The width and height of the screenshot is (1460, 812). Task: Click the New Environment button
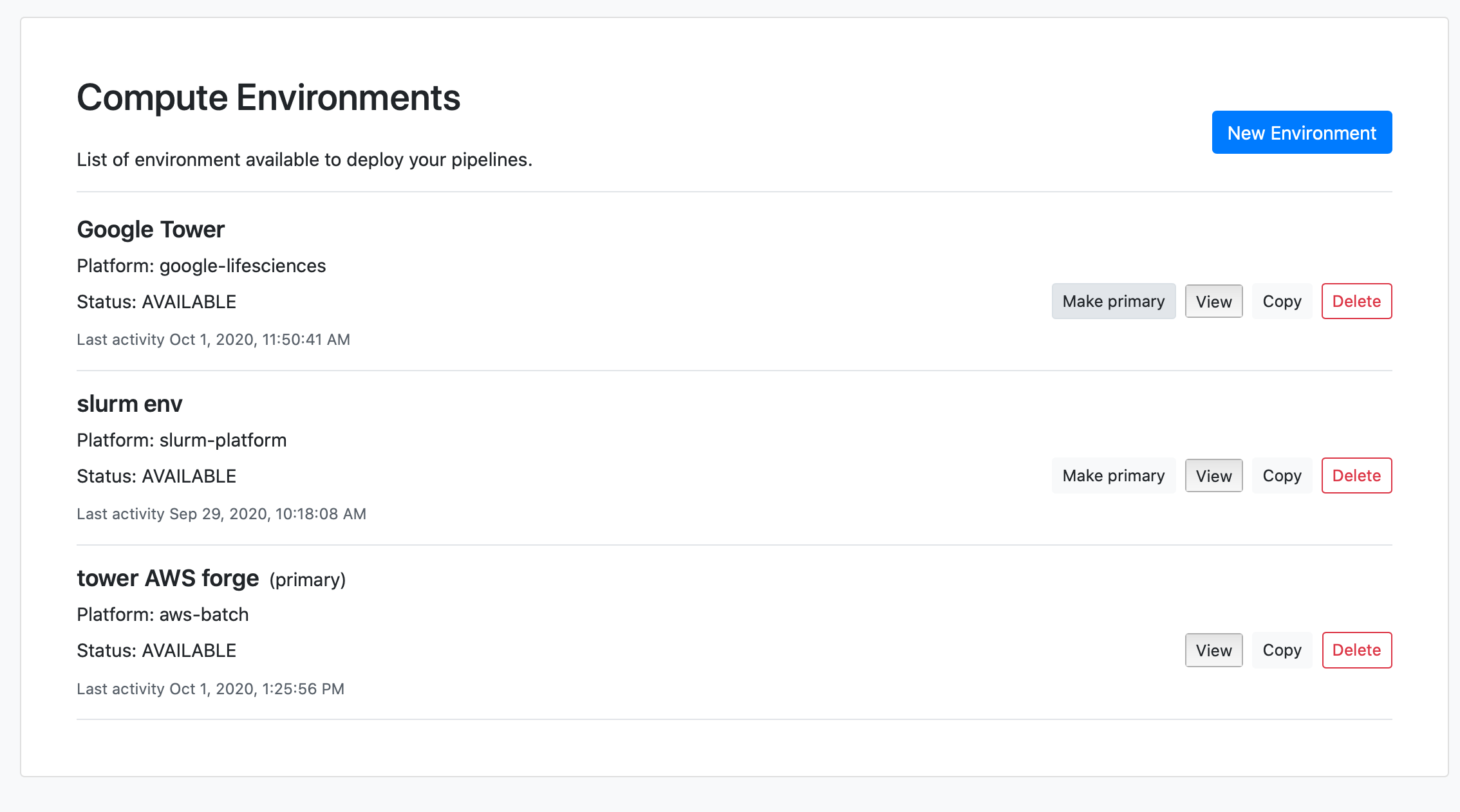(1302, 133)
